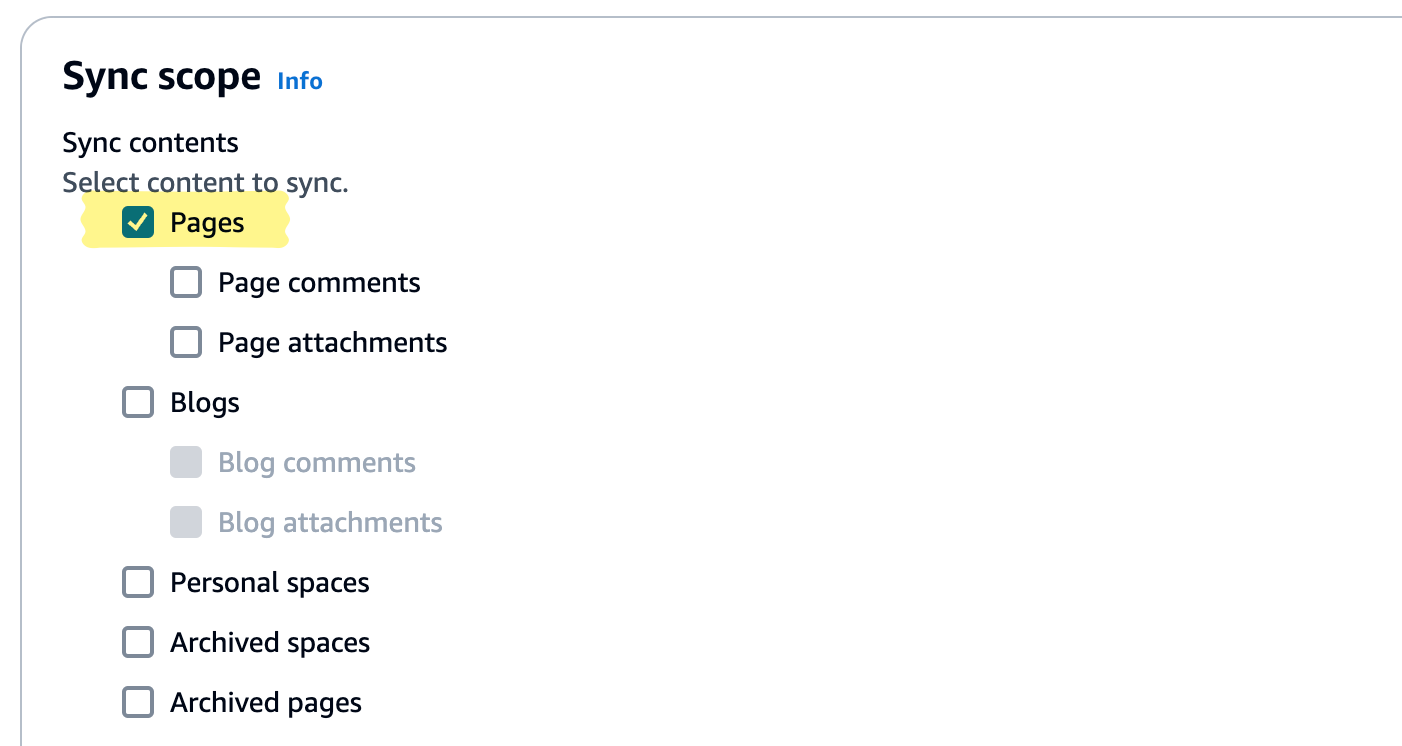Viewport: 1402px width, 746px height.
Task: Uncheck the Pages checkbox
Action: pyautogui.click(x=138, y=223)
